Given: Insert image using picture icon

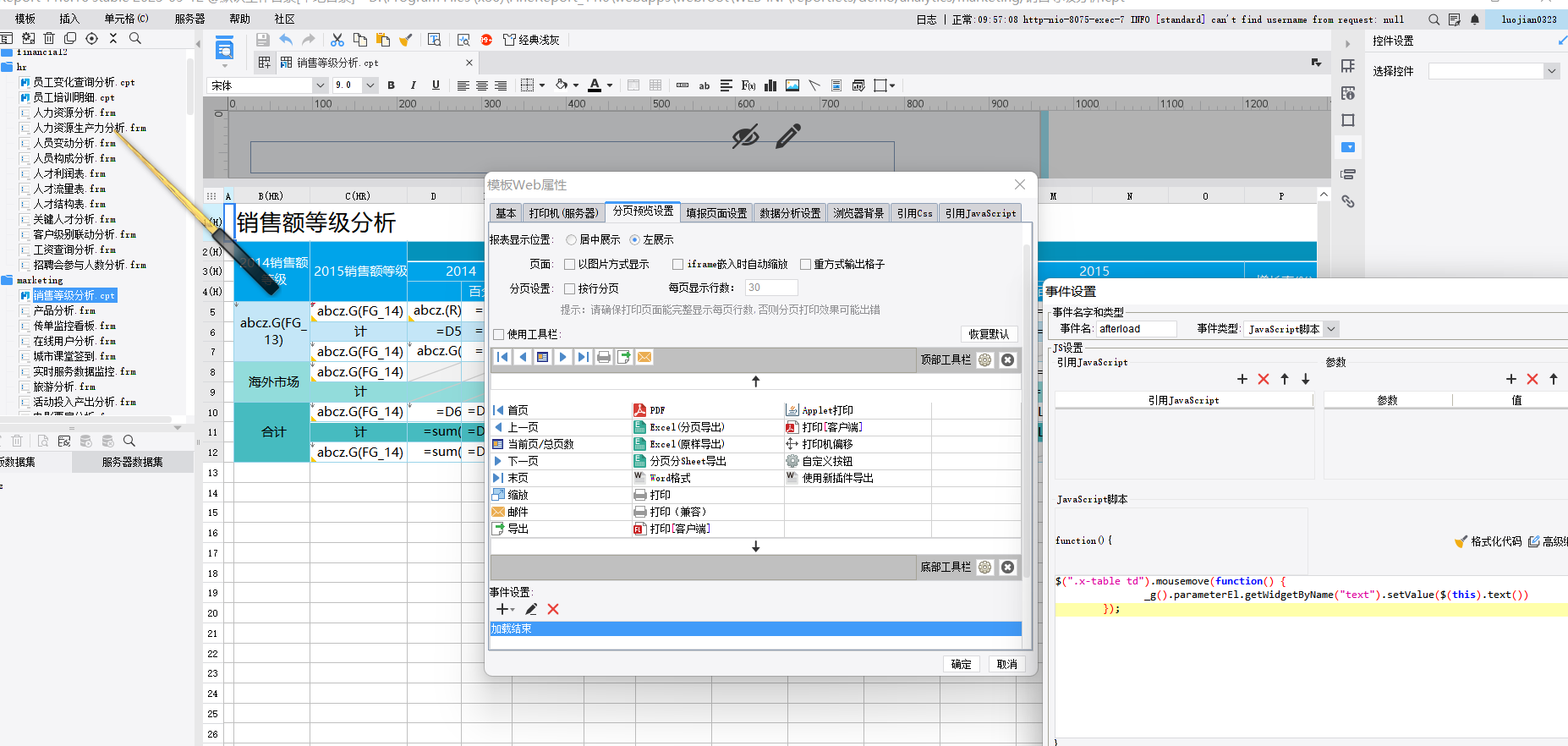Looking at the screenshot, I should [792, 85].
